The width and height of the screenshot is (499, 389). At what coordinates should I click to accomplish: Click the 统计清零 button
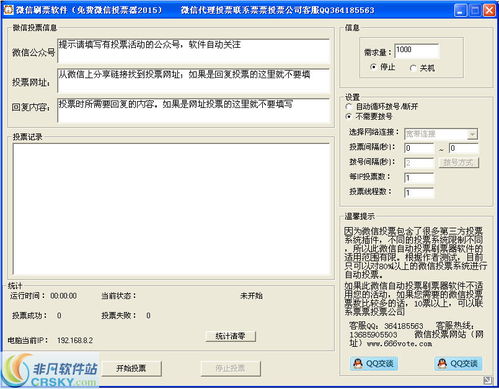coord(230,336)
